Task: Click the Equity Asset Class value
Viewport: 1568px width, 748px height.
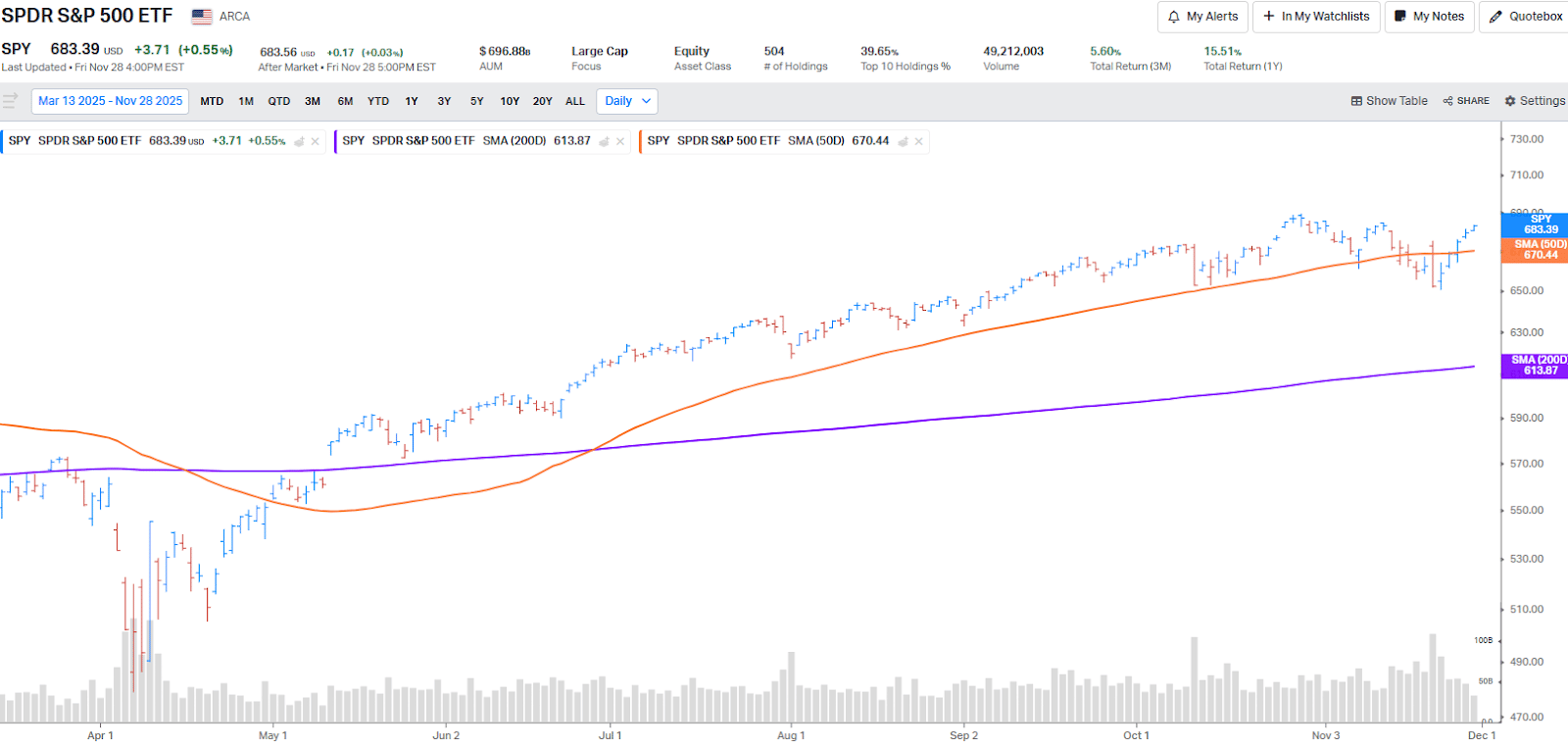Action: click(692, 51)
